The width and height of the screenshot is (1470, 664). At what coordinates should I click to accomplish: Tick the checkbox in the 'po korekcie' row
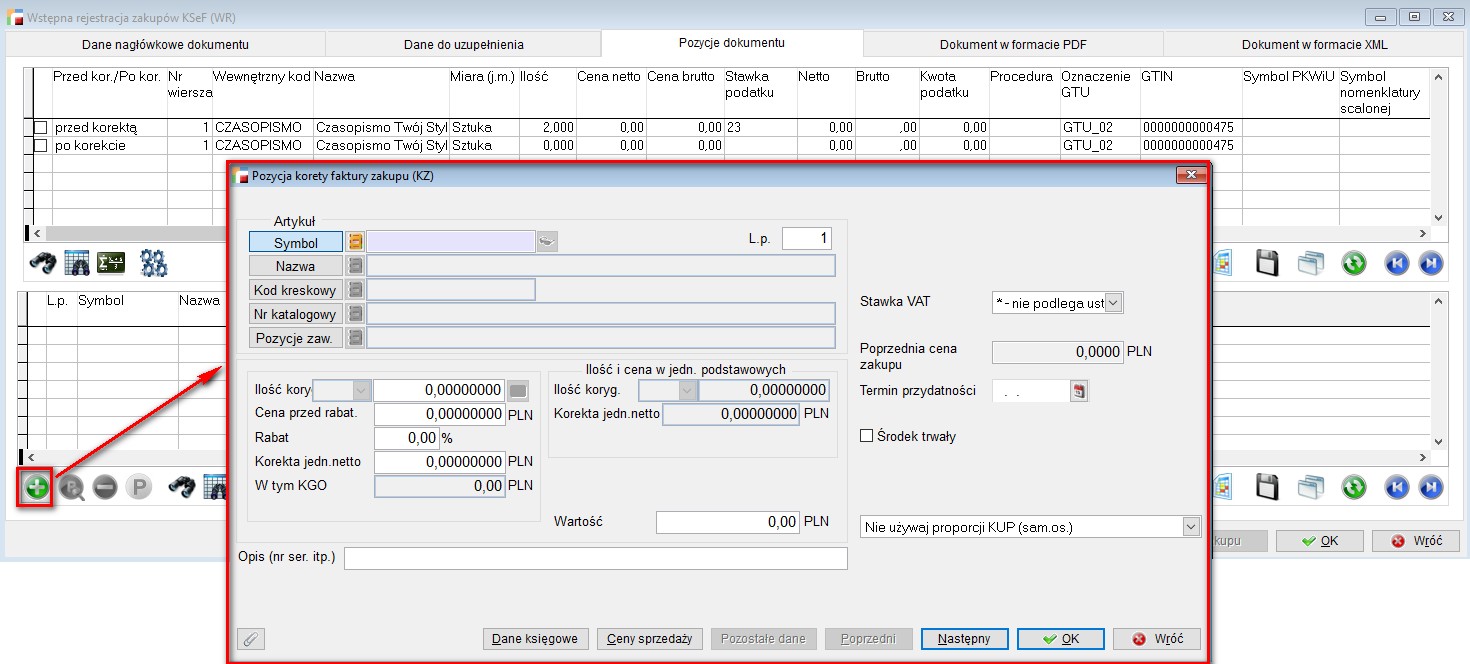[x=40, y=146]
